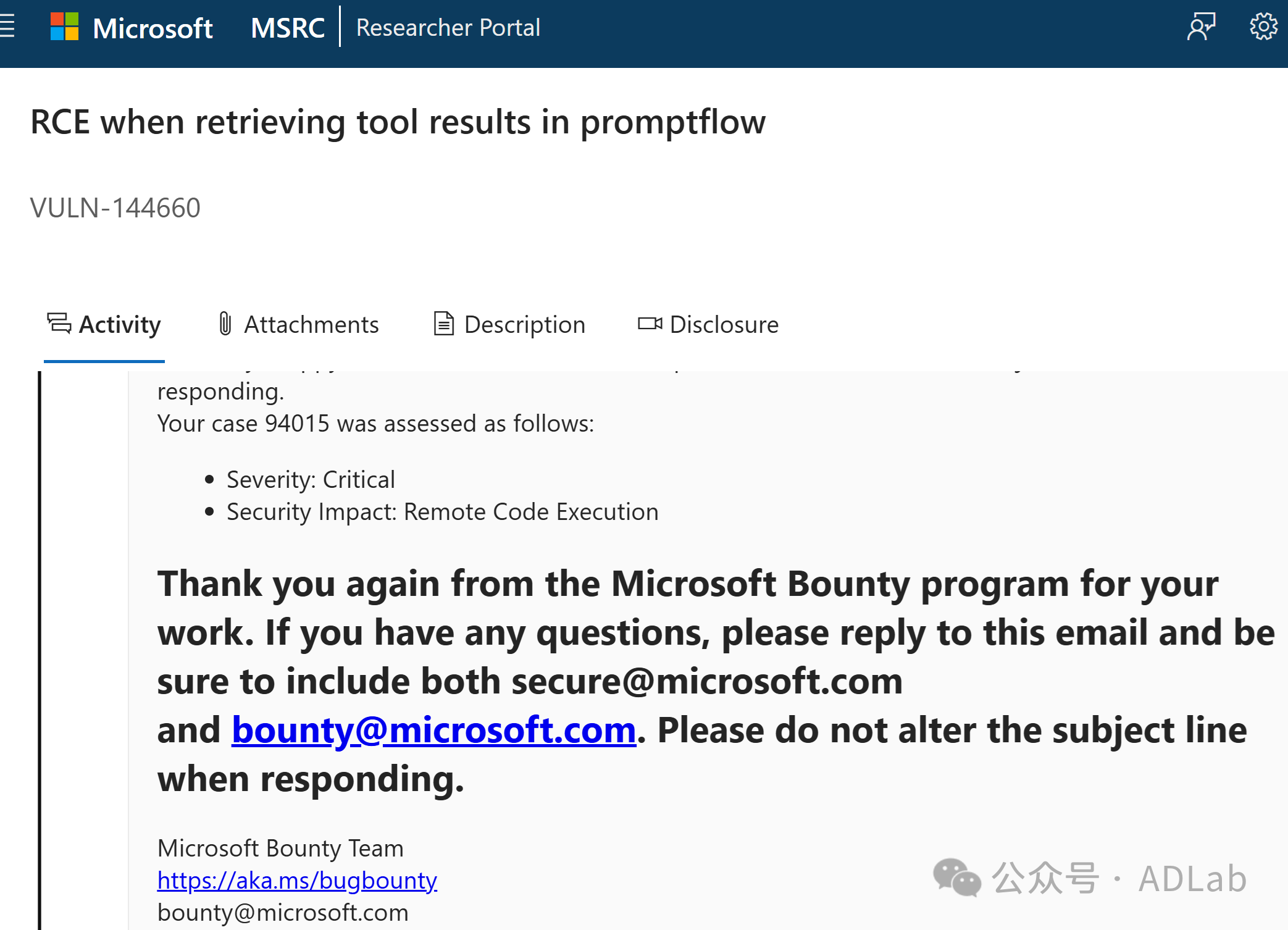
Task: Switch to the Attachments tab
Action: click(311, 325)
